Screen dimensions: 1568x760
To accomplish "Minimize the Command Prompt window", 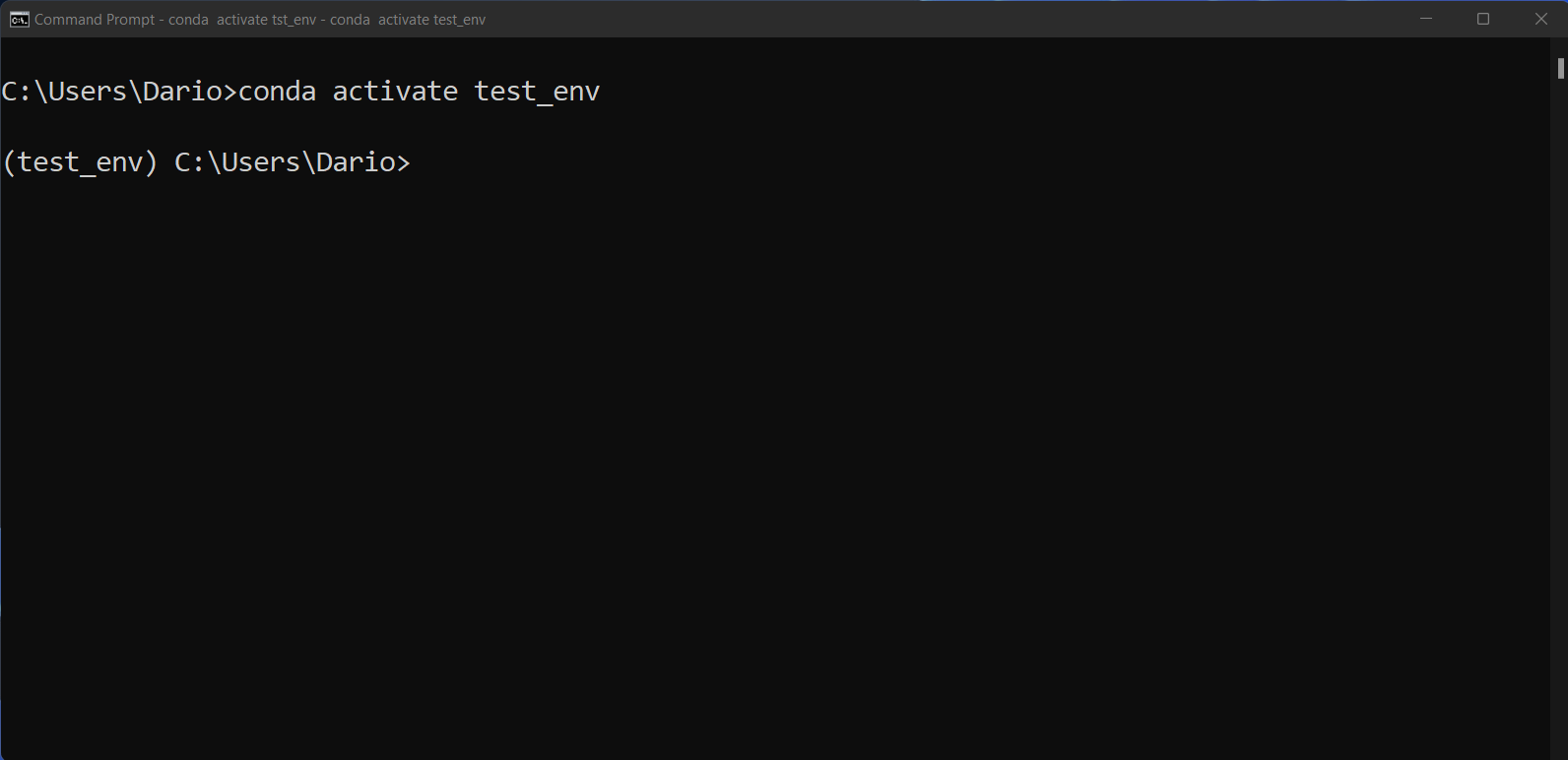I will coord(1425,20).
